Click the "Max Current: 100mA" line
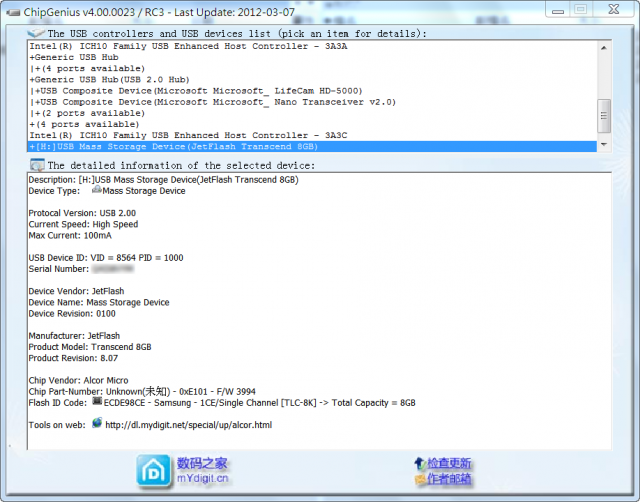Image resolution: width=640 pixels, height=502 pixels. [70, 235]
